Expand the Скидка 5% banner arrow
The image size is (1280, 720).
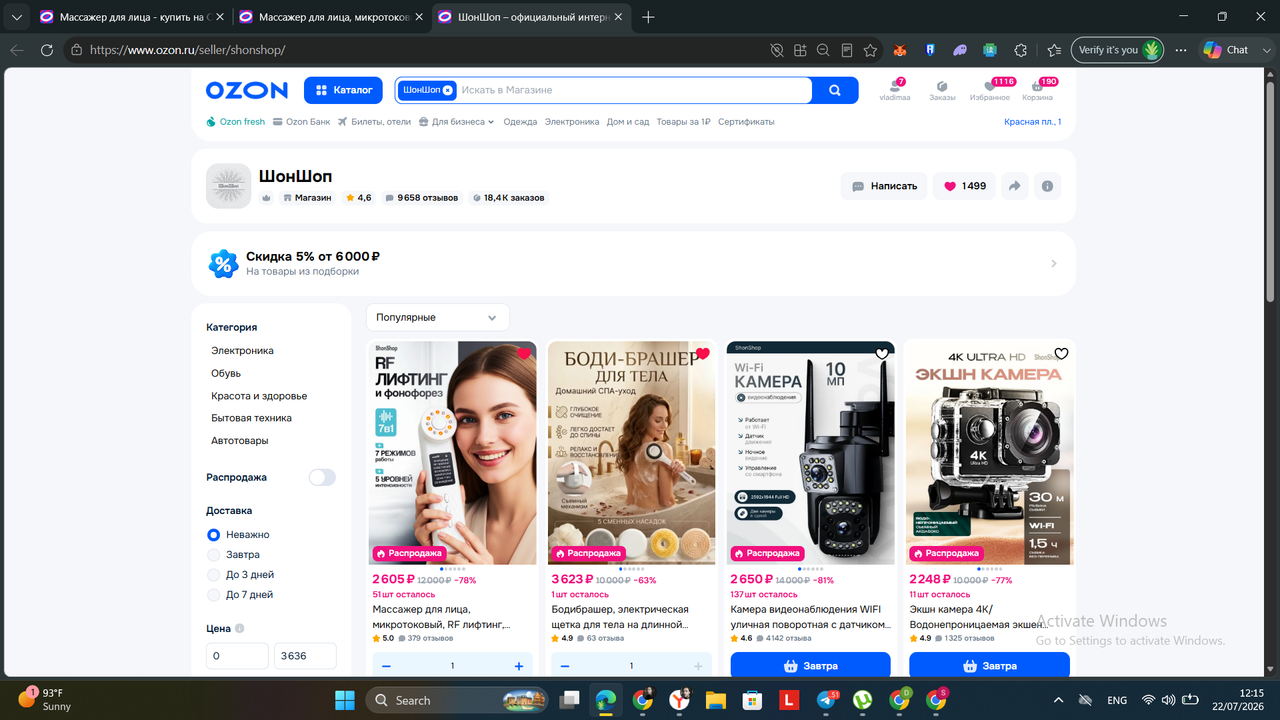point(1054,264)
